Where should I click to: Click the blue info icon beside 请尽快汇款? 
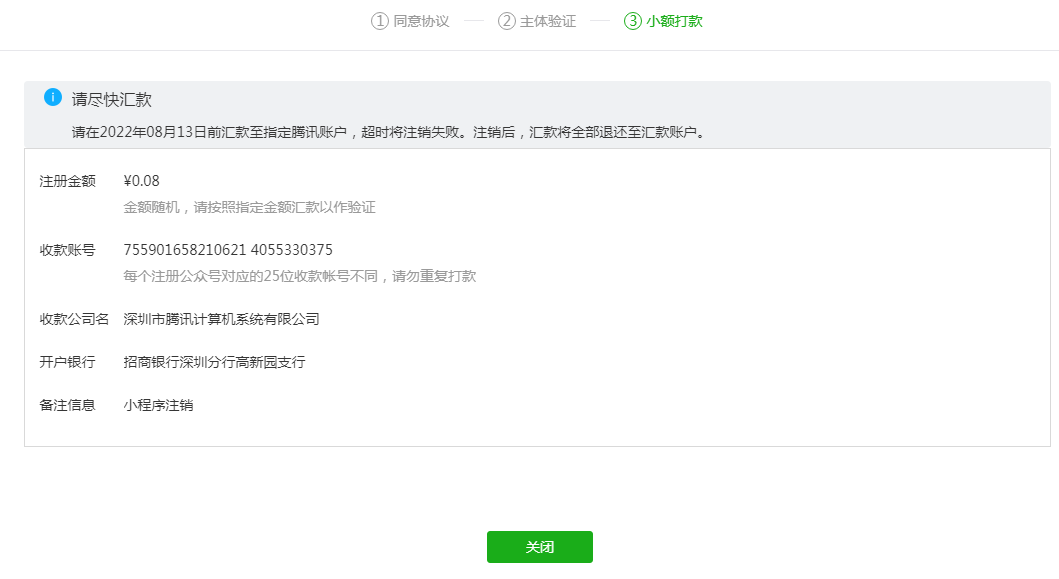click(53, 97)
